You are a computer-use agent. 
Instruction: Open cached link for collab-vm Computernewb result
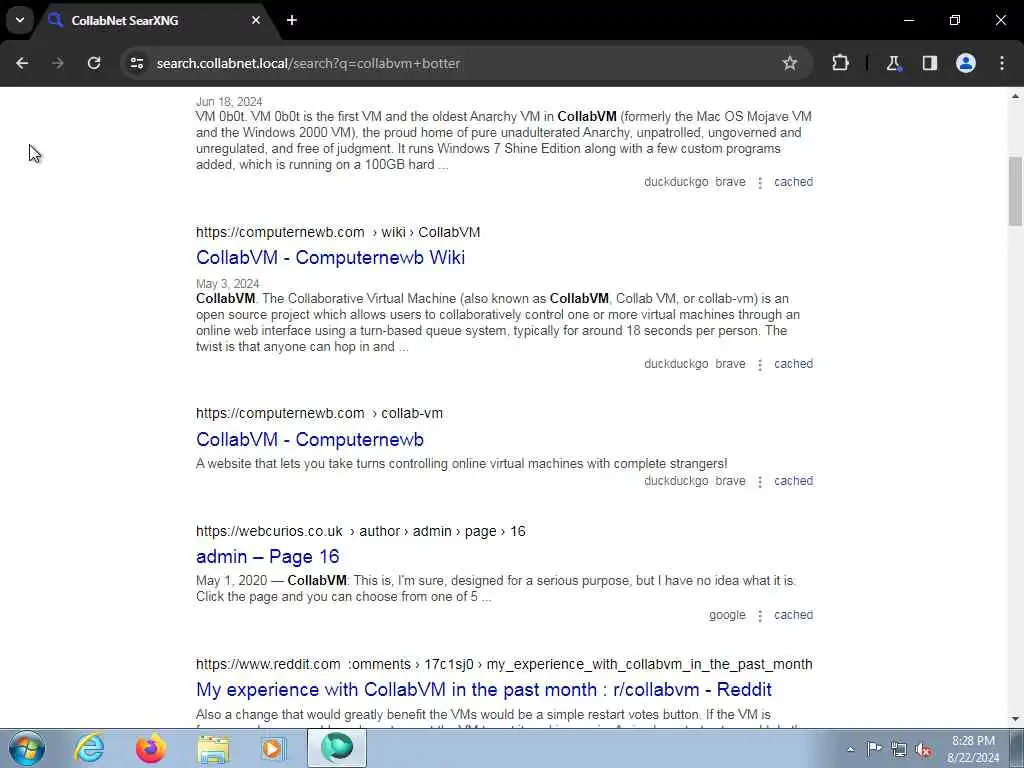click(793, 481)
